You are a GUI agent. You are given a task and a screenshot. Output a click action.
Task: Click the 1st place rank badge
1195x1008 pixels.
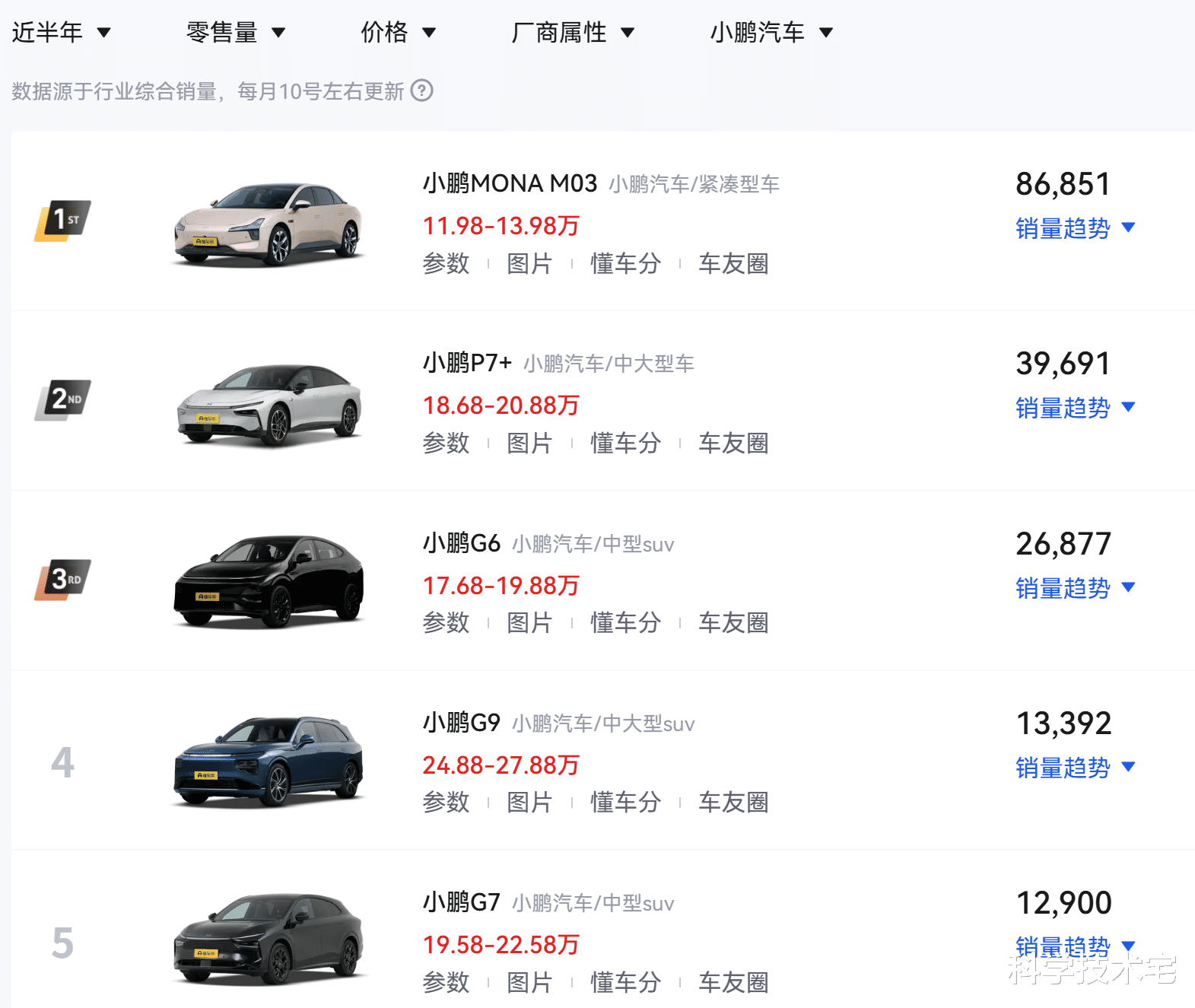coord(63,220)
